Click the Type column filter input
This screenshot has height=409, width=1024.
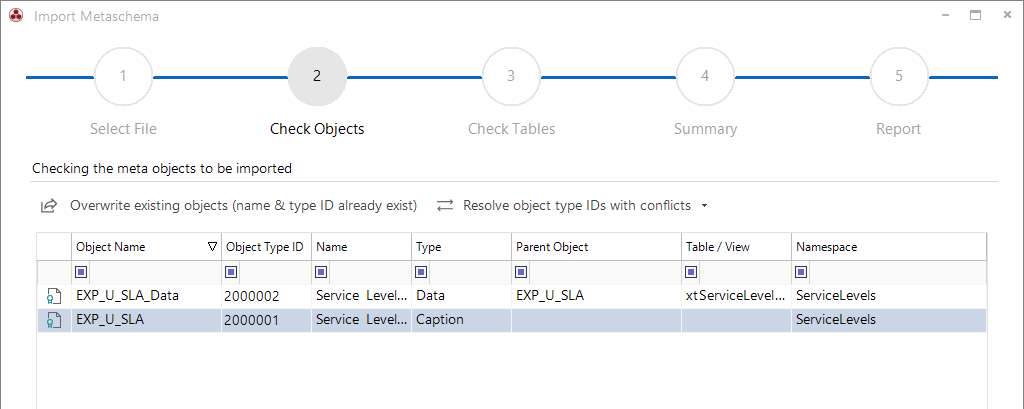coord(470,272)
